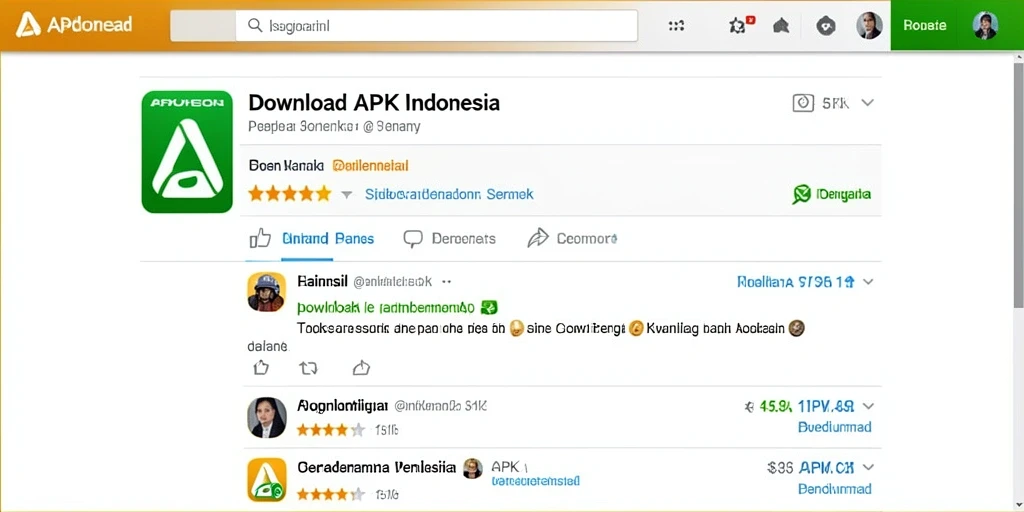This screenshot has height=512, width=1024.
Task: Repost the Bainnsil post with retweet icon
Action: (x=308, y=368)
